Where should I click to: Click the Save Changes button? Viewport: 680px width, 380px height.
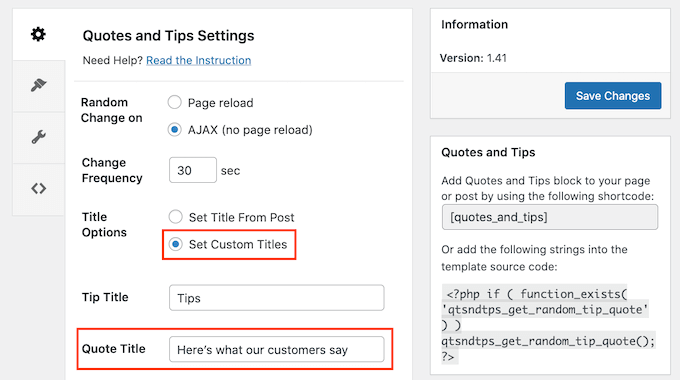(x=613, y=95)
